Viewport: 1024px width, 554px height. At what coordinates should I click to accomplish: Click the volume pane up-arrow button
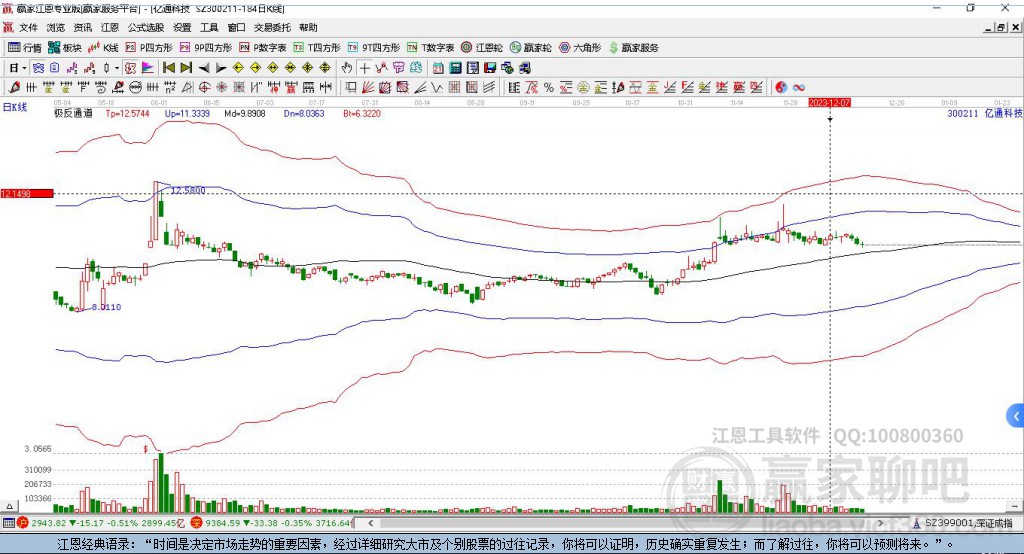pyautogui.click(x=9, y=506)
